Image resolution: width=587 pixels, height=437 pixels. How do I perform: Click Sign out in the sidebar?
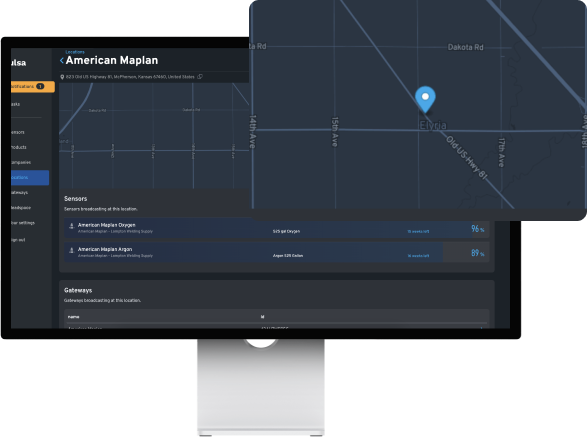pos(18,240)
